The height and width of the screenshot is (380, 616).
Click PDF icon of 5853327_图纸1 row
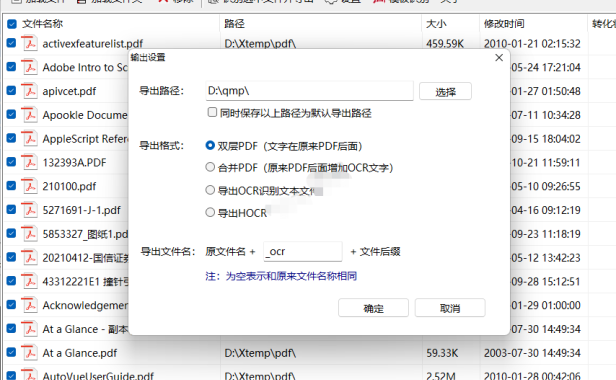coord(29,234)
